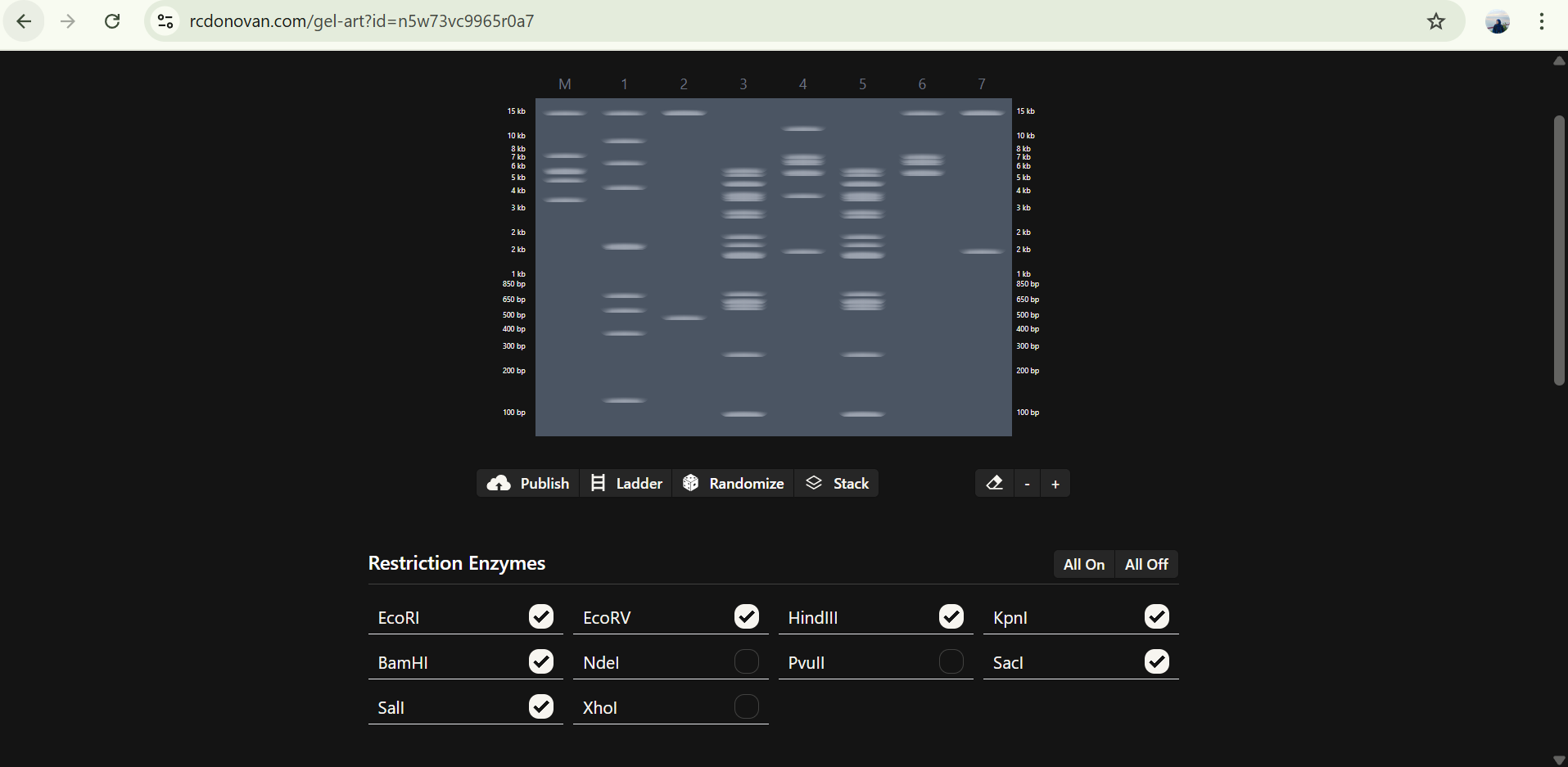Enable the PvuII enzyme checkbox
This screenshot has height=767, width=1568.
point(951,661)
